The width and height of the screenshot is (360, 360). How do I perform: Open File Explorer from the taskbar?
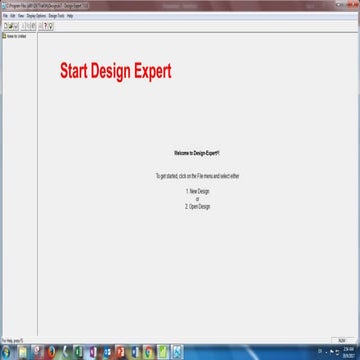[x=22, y=352]
